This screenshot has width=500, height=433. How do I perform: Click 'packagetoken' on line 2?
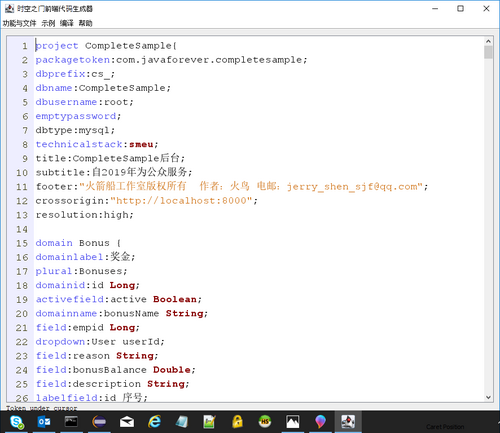pos(73,60)
